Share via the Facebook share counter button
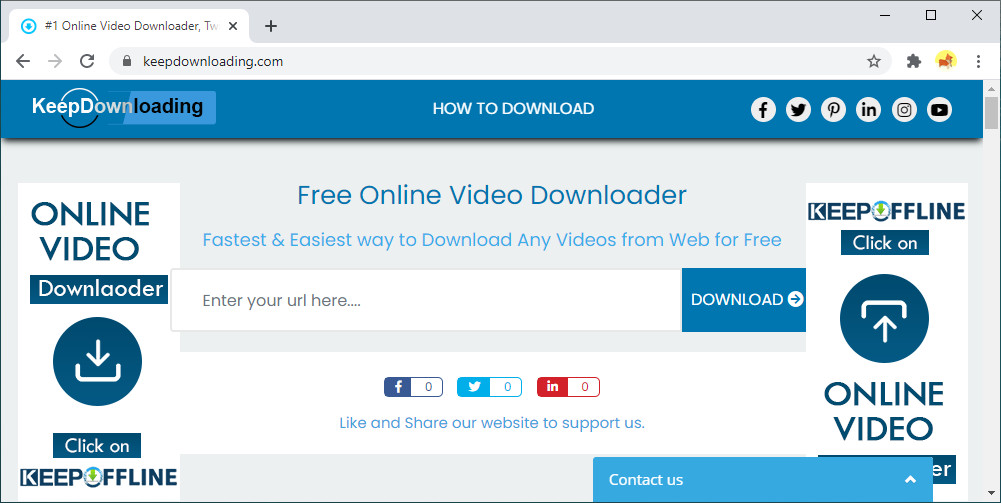Viewport: 1001px width, 503px height. pos(413,387)
